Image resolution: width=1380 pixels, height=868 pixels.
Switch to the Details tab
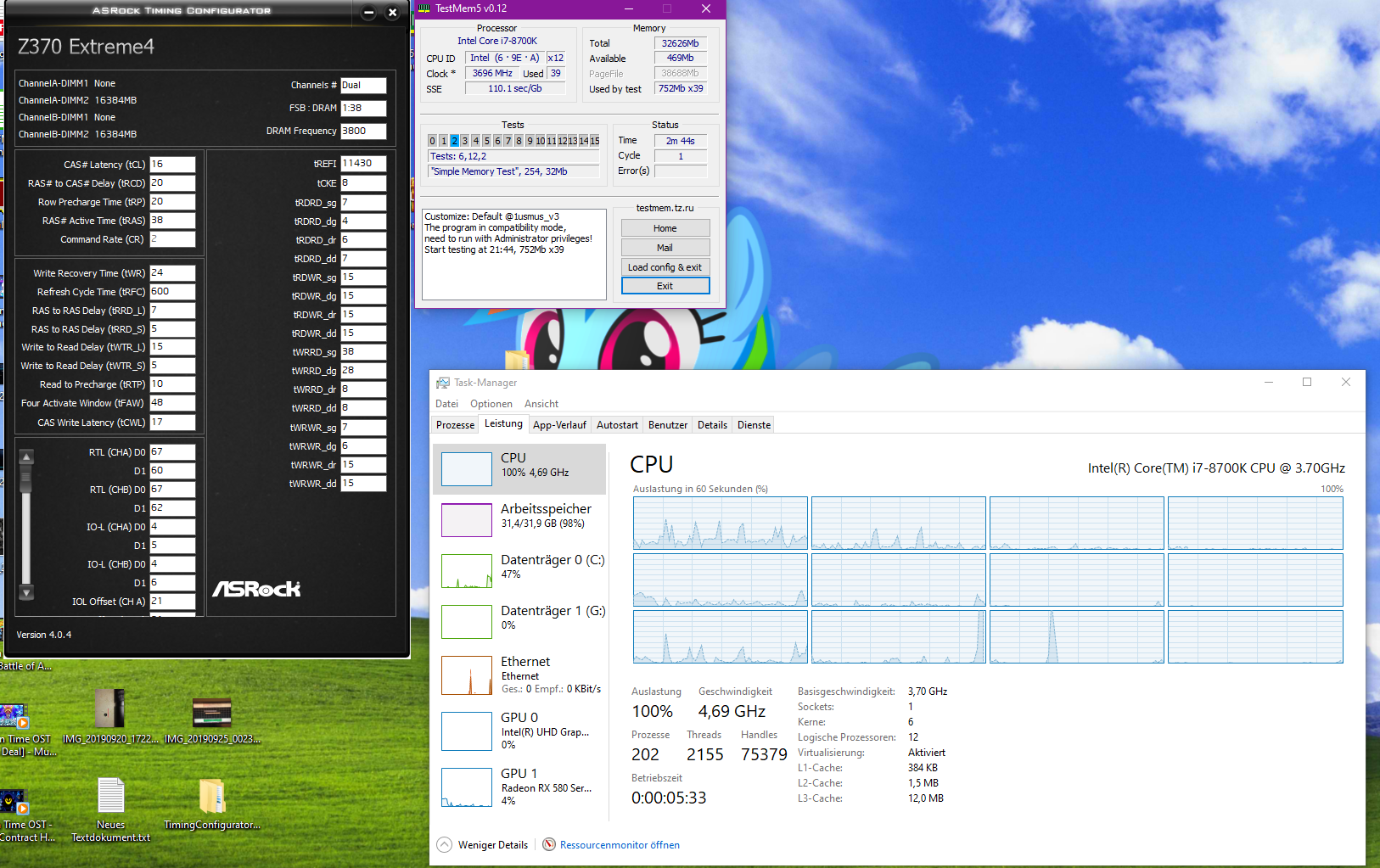point(712,425)
